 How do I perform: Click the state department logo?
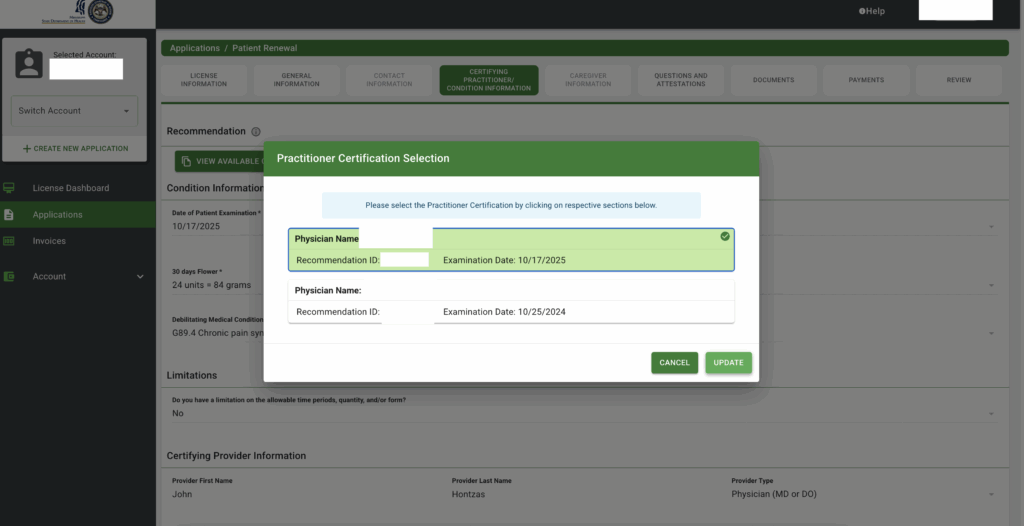click(x=100, y=12)
